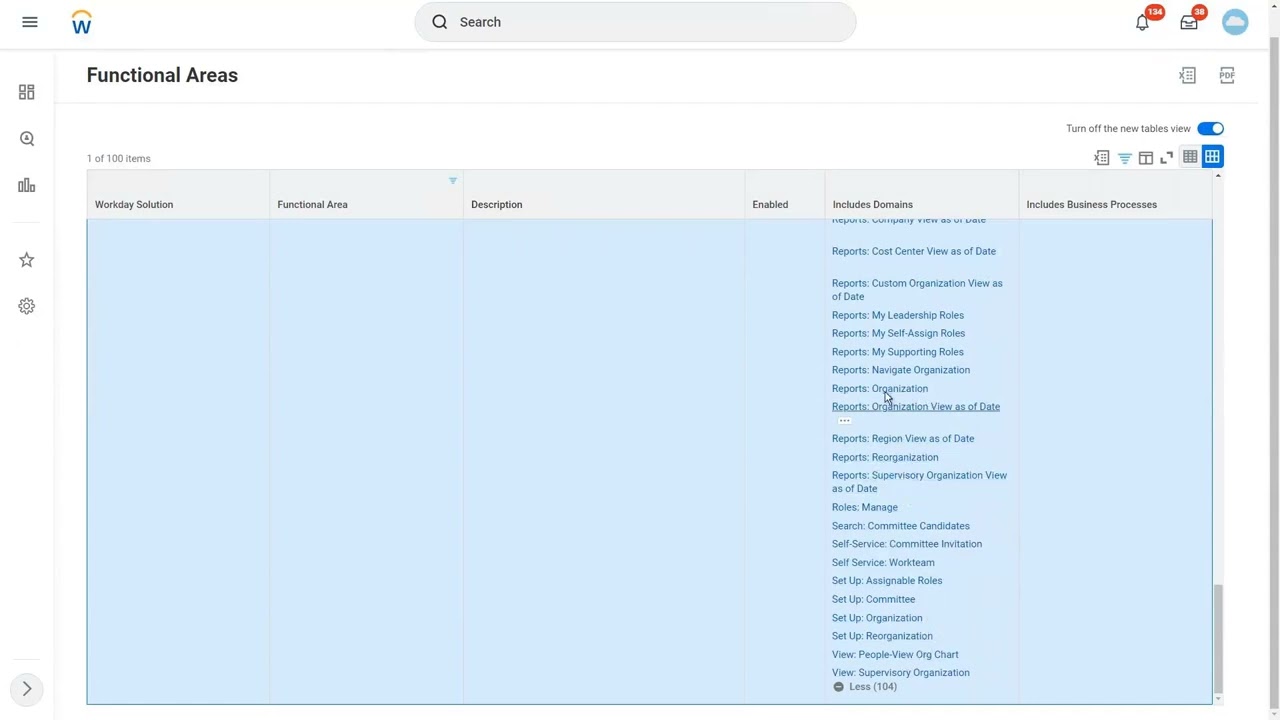The width and height of the screenshot is (1280, 720).
Task: Open favorites star in sidebar
Action: coord(27,260)
